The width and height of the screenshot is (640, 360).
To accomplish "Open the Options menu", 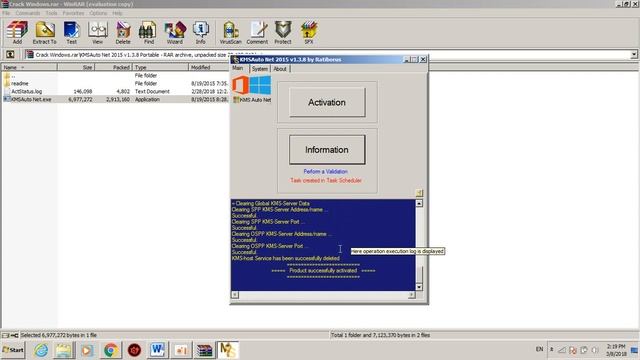I will pos(98,13).
